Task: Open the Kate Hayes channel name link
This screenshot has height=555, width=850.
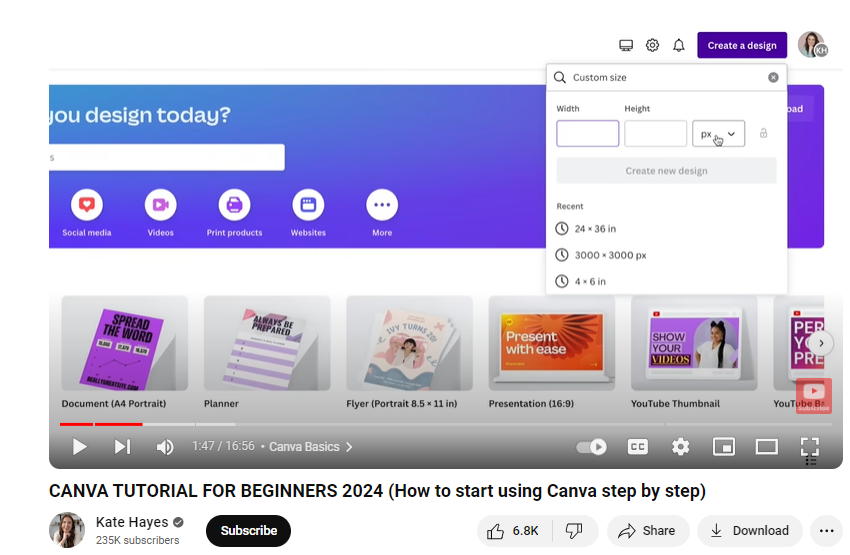Action: click(x=132, y=522)
